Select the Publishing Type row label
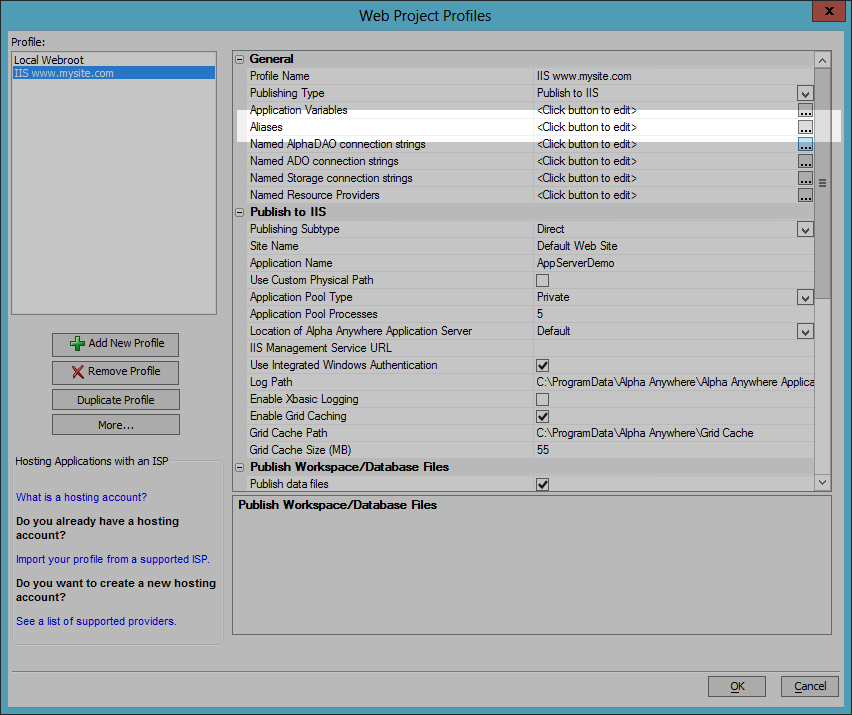The width and height of the screenshot is (852, 715). pos(287,93)
